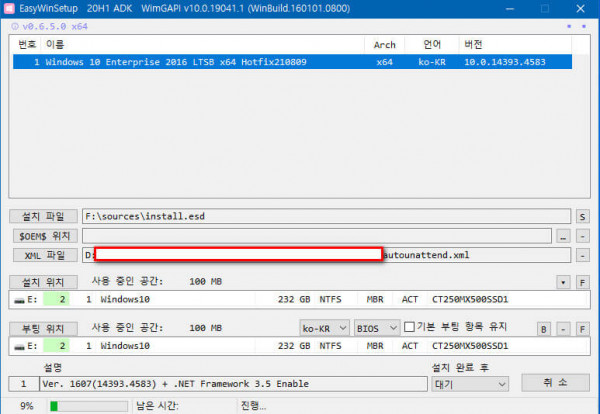Viewport: 600px width, 414px height.
Task: Open the ko-KR language dropdown
Action: click(x=324, y=328)
